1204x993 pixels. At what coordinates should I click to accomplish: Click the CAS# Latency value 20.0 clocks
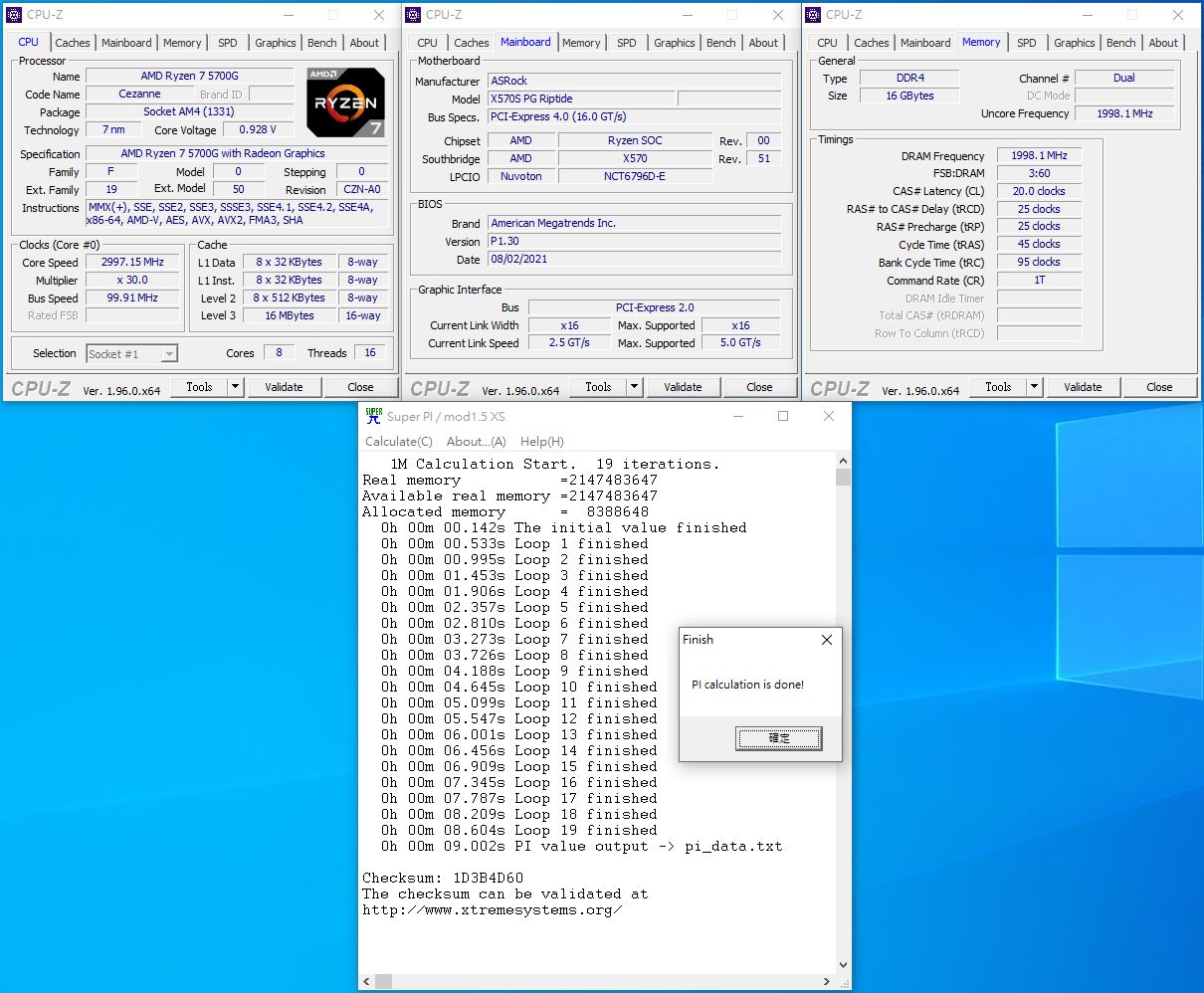[1039, 191]
